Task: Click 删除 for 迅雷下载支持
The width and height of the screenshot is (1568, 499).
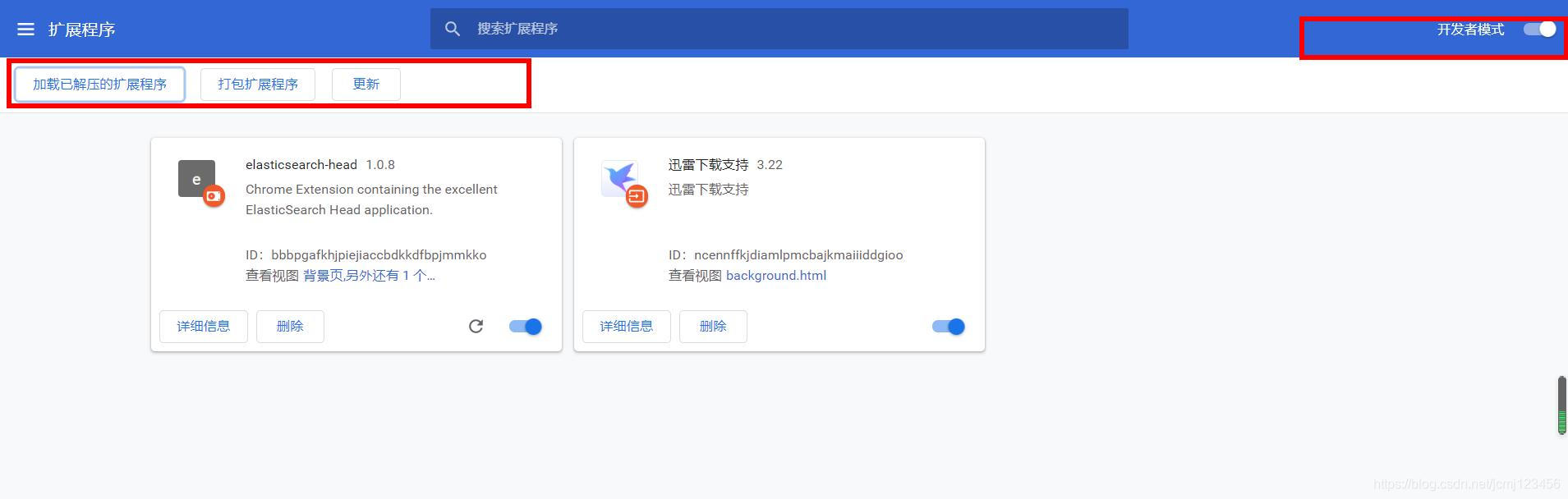Action: (713, 327)
